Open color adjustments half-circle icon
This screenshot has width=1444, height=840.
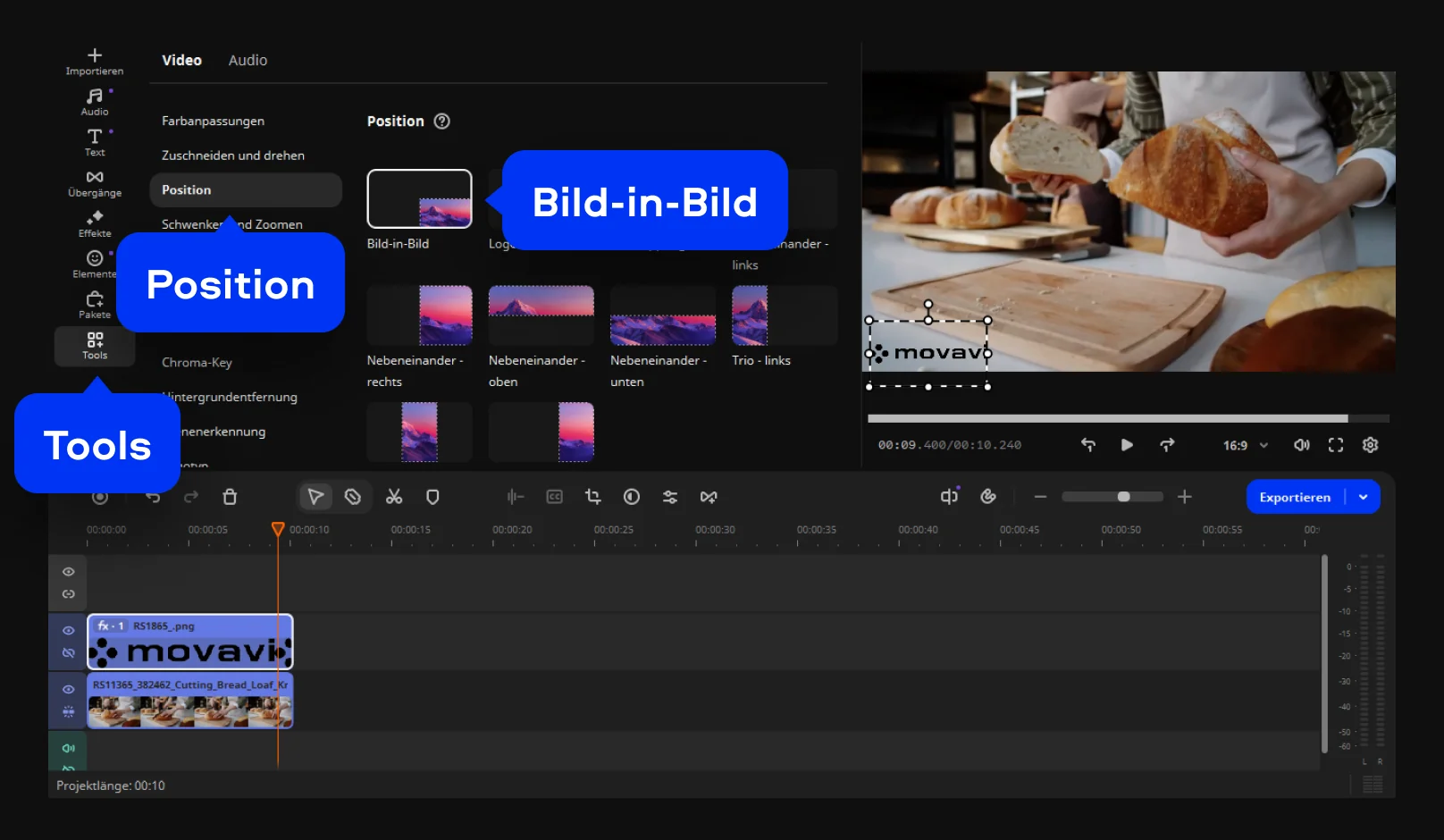coord(632,497)
